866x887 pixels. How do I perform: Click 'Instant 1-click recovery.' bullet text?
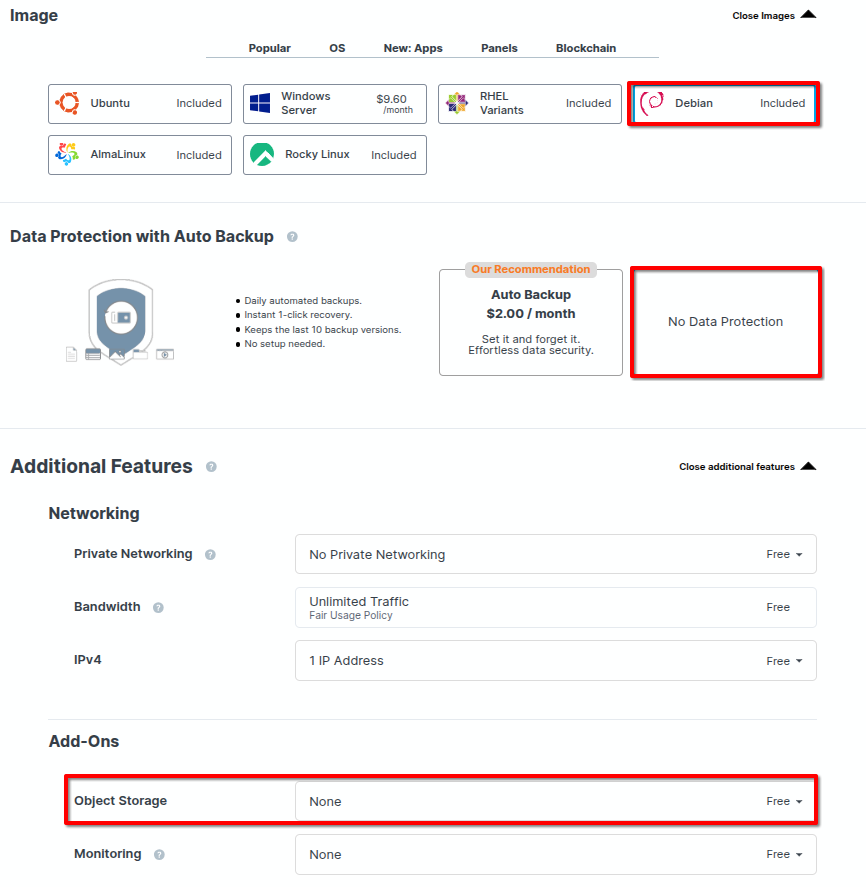click(x=298, y=315)
